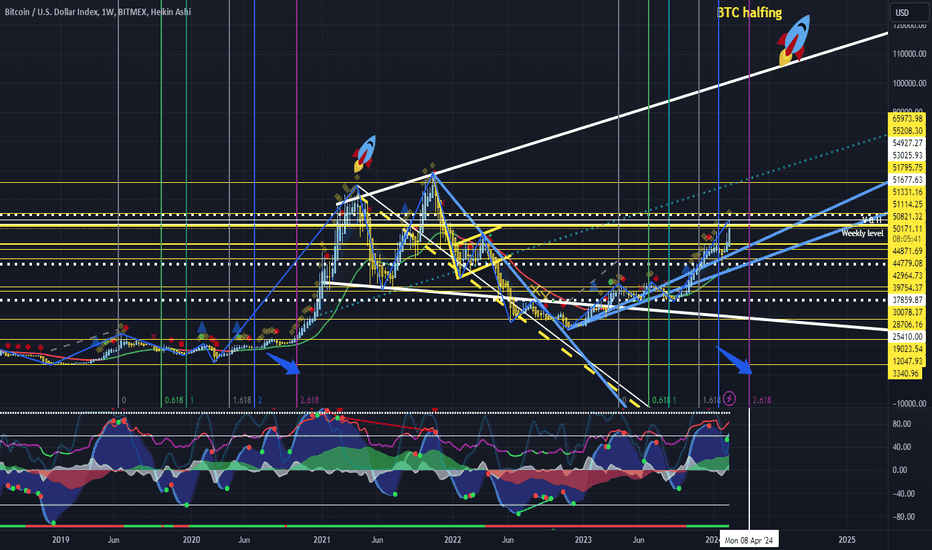This screenshot has height=550, width=932.
Task: Click the 65973.98 price label
Action: pos(908,118)
